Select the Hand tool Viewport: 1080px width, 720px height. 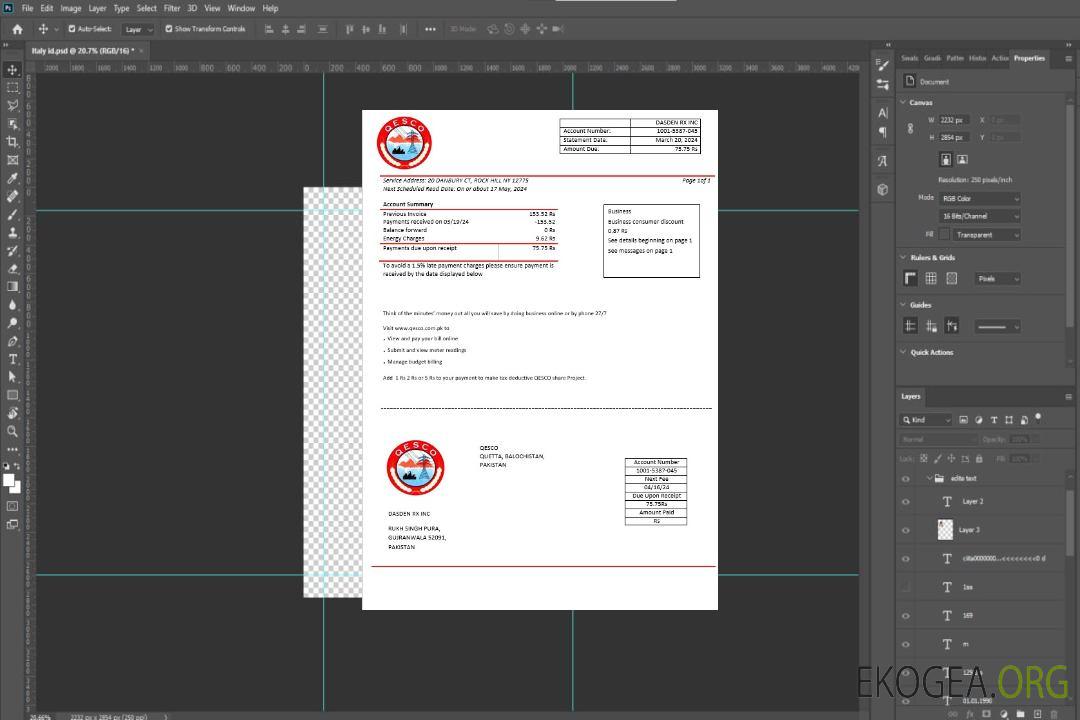click(x=12, y=413)
